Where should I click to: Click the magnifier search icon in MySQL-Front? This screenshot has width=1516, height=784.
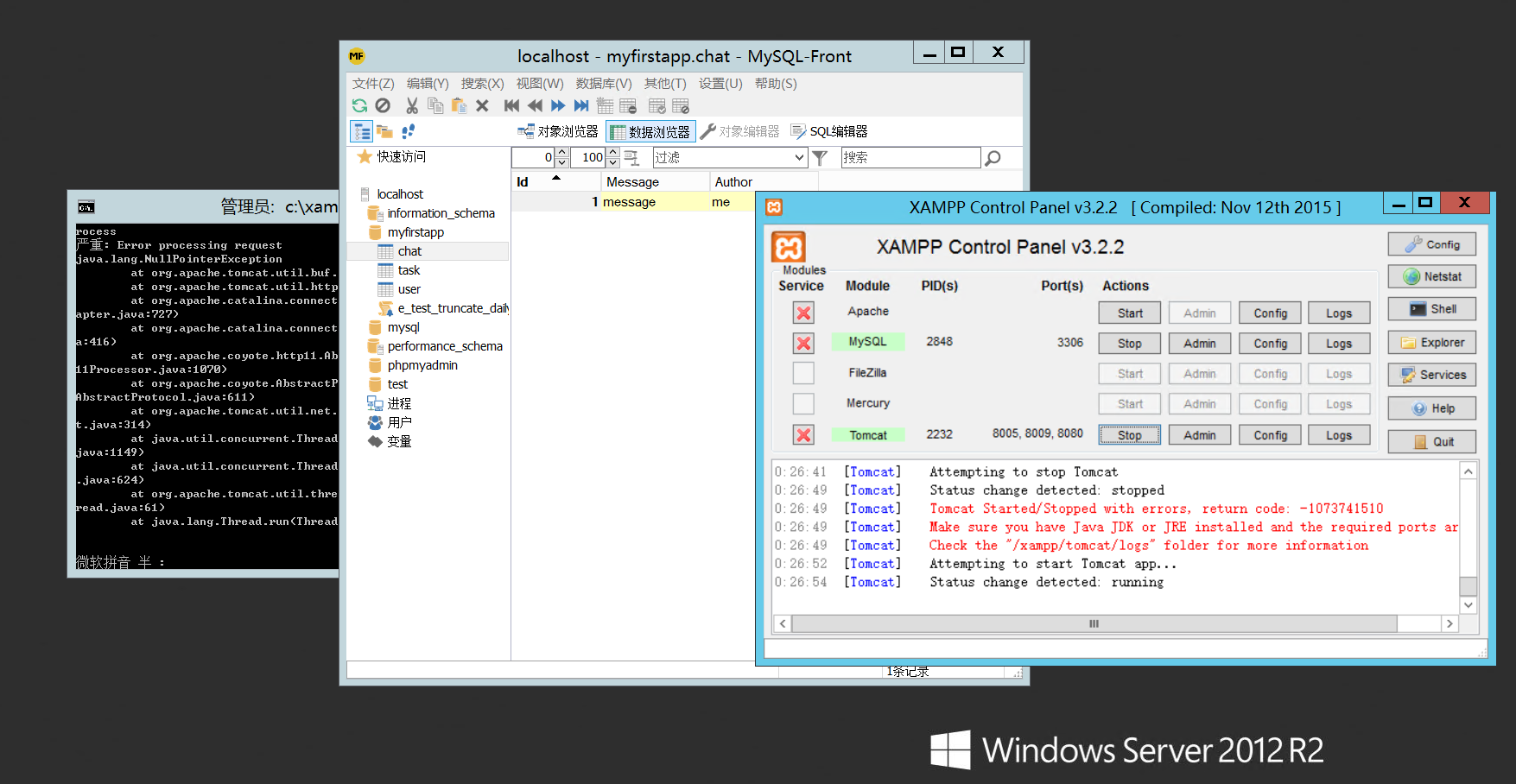993,157
